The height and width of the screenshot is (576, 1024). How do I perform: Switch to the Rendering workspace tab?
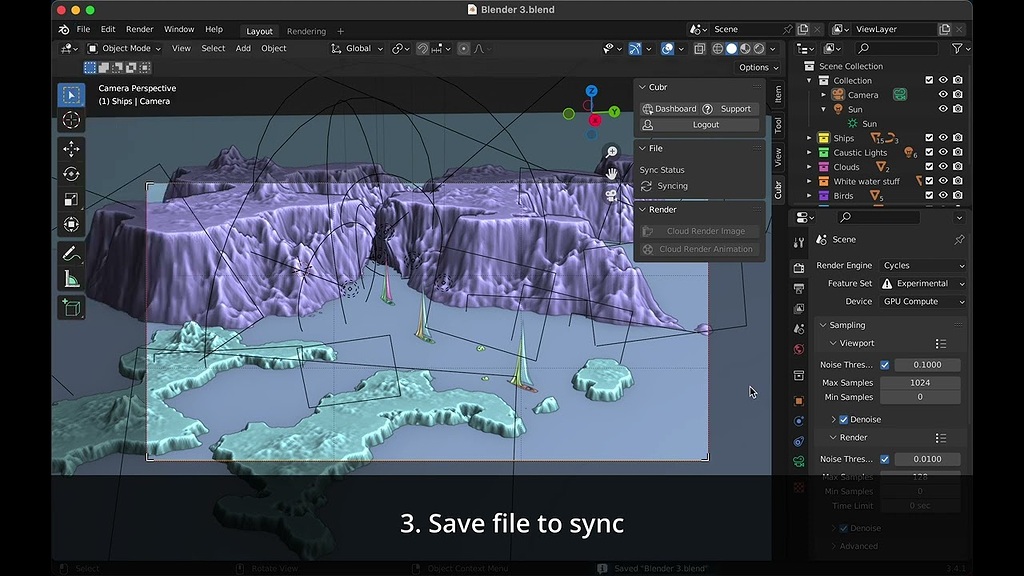(x=306, y=31)
